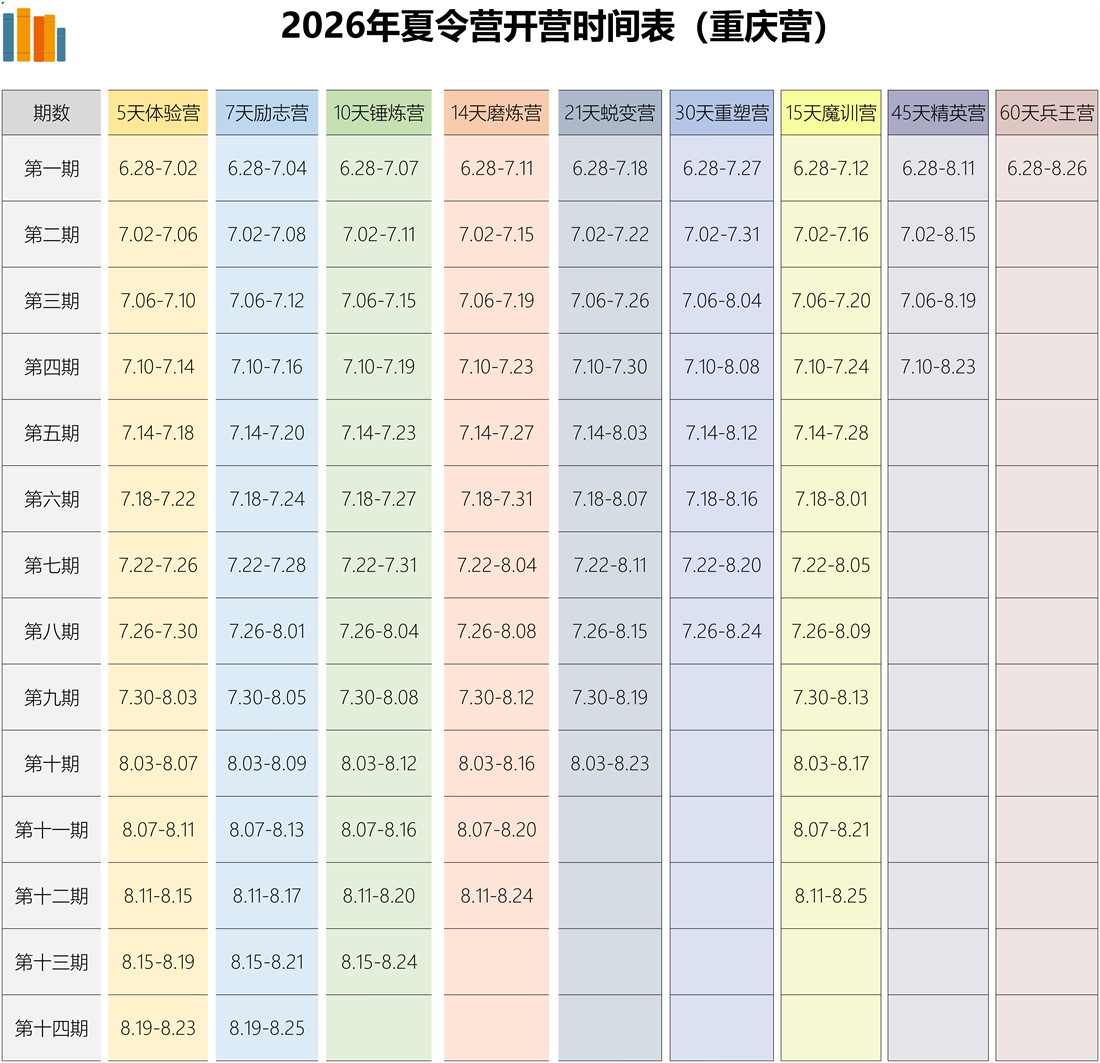The width and height of the screenshot is (1100, 1063).
Task: Select the yellow 15天魔训营 header
Action: coord(831,113)
